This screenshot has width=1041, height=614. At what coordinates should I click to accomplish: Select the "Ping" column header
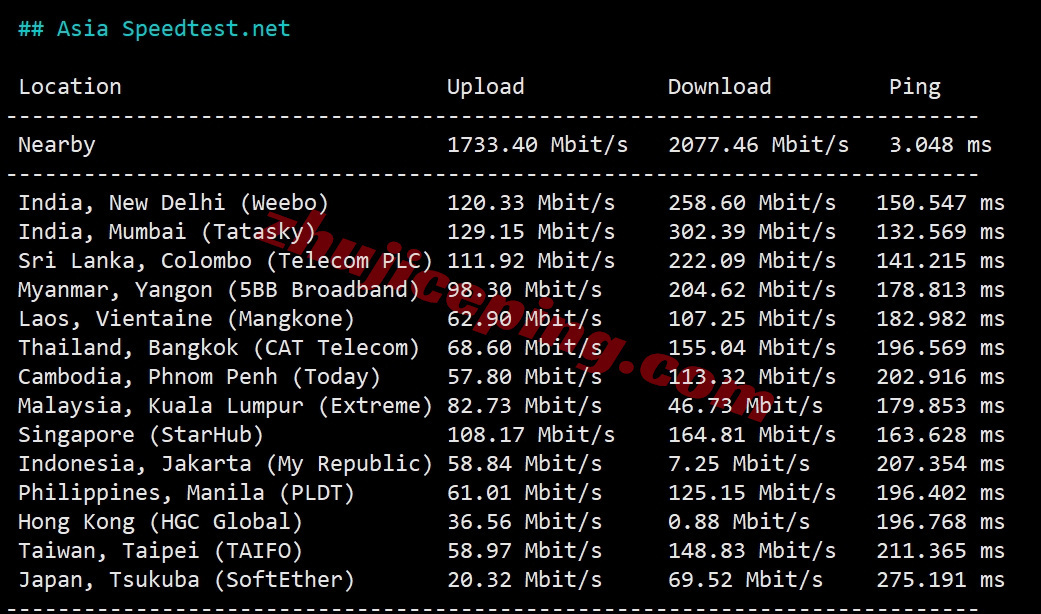(x=915, y=88)
